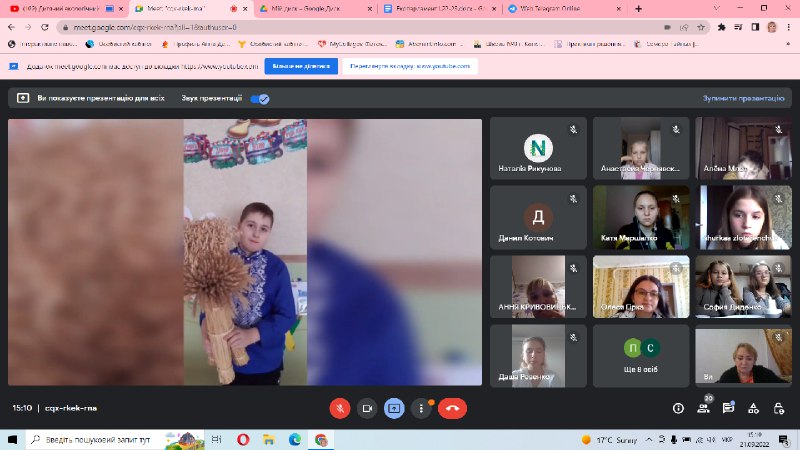Viewport: 800px width, 450px height.
Task: Click the Windows taskbar search box
Action: pos(115,439)
